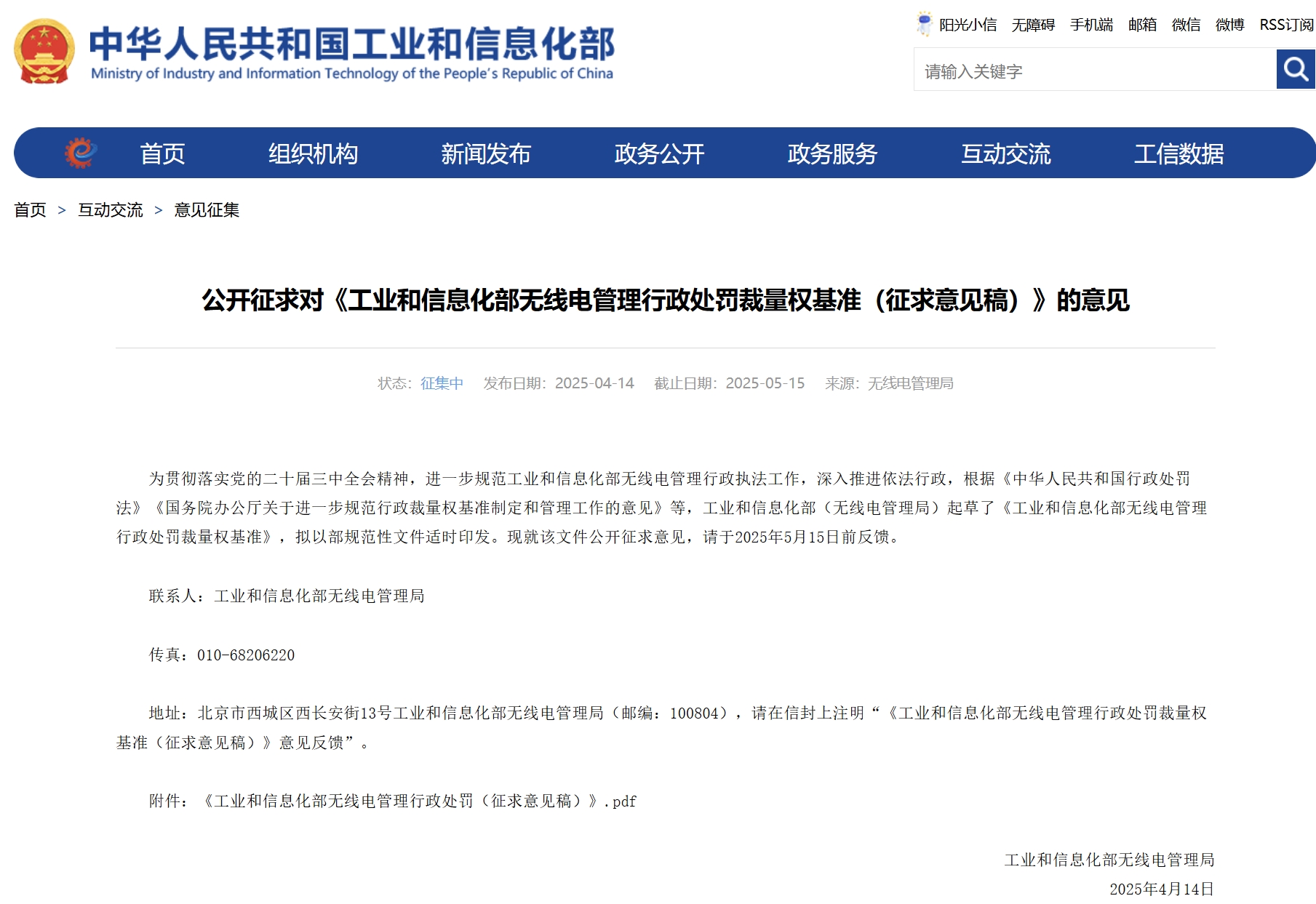Click the English ministry name subtitle
1316x904 pixels.
coord(352,73)
